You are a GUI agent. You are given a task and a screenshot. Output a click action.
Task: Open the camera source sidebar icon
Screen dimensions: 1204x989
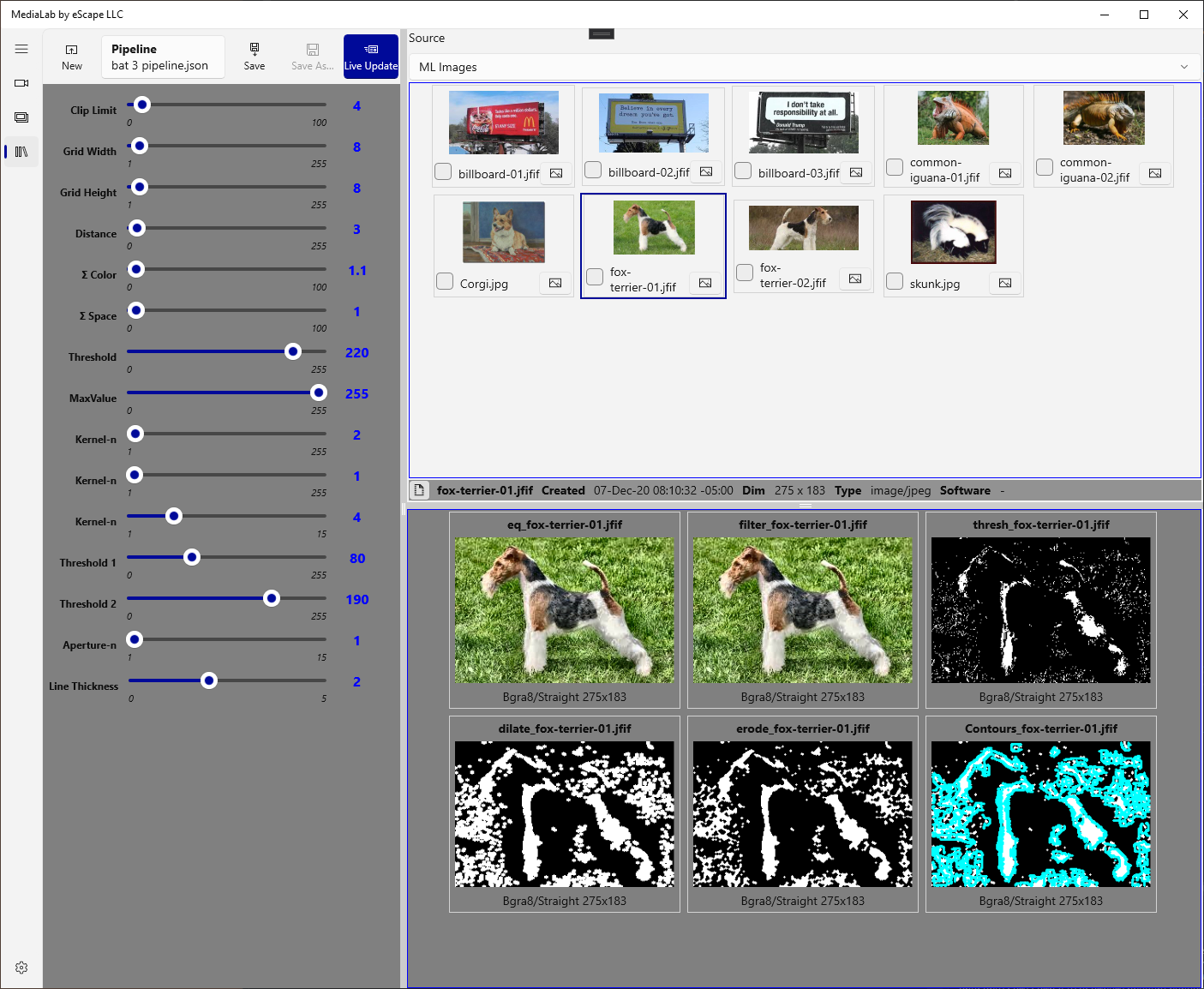tap(21, 83)
